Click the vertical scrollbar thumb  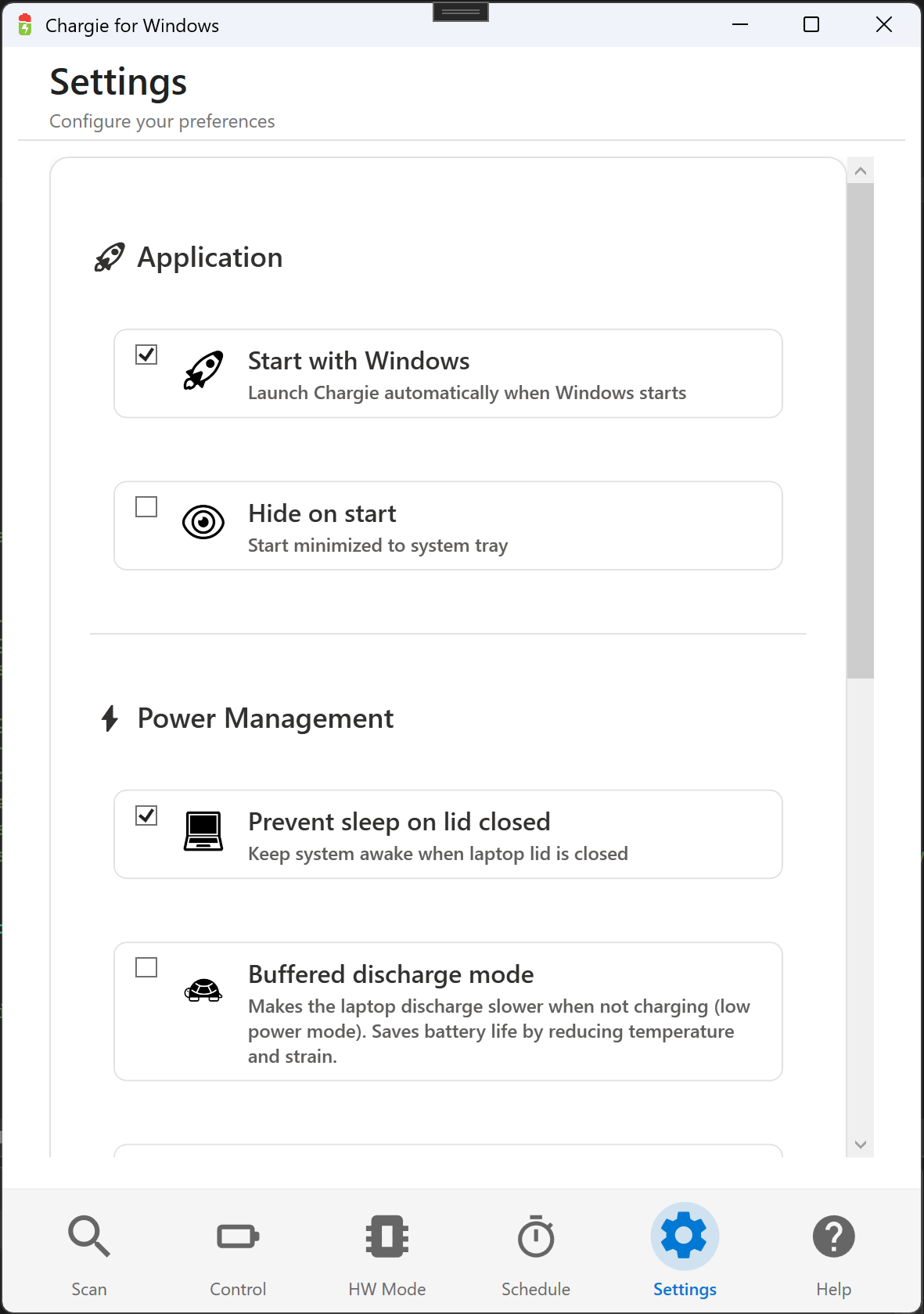(861, 430)
